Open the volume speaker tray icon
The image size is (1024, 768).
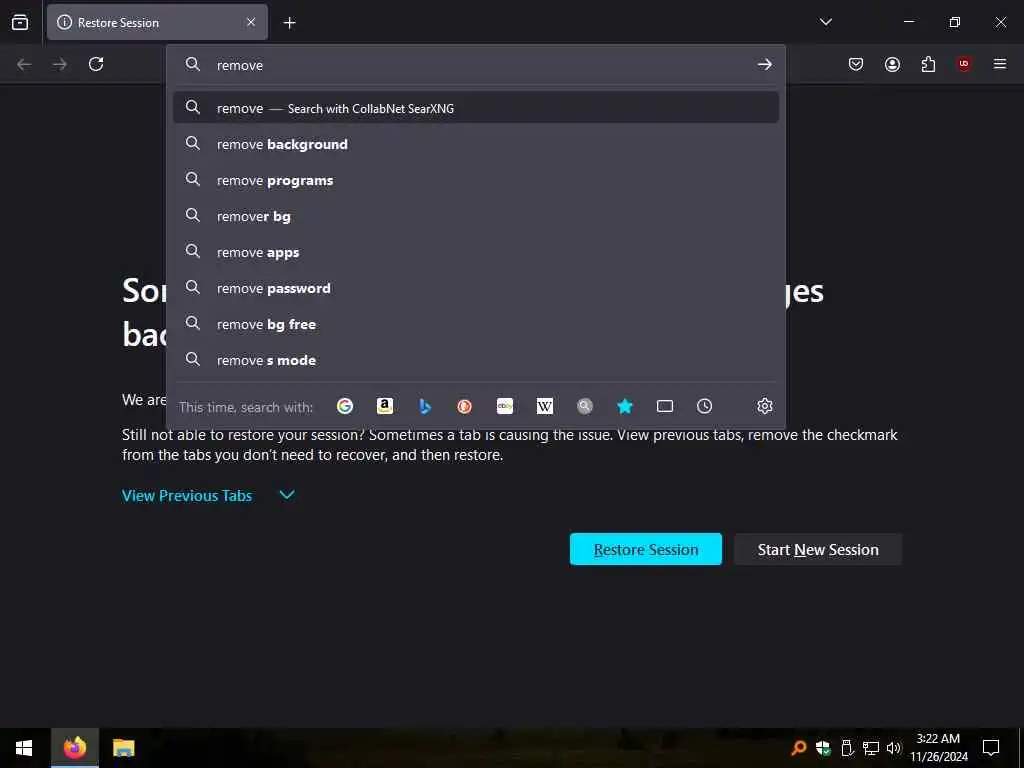[894, 748]
